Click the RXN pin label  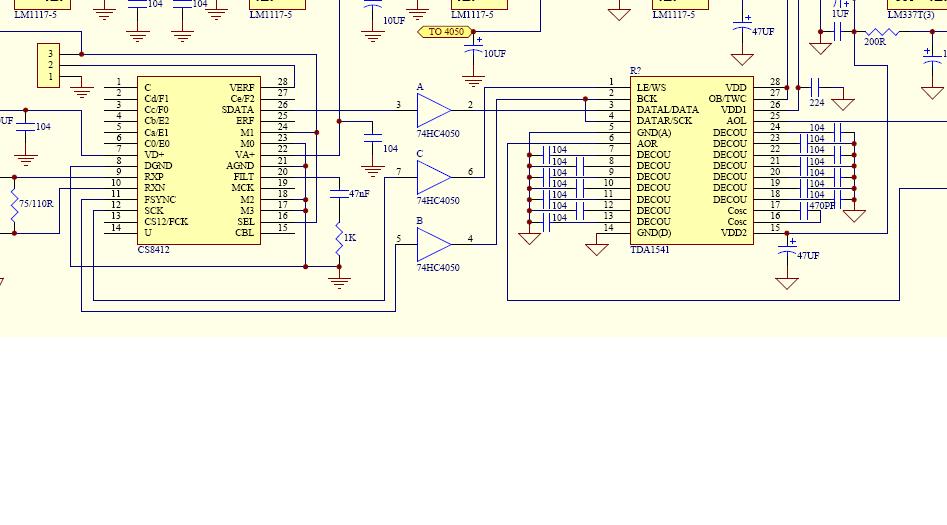(155, 188)
